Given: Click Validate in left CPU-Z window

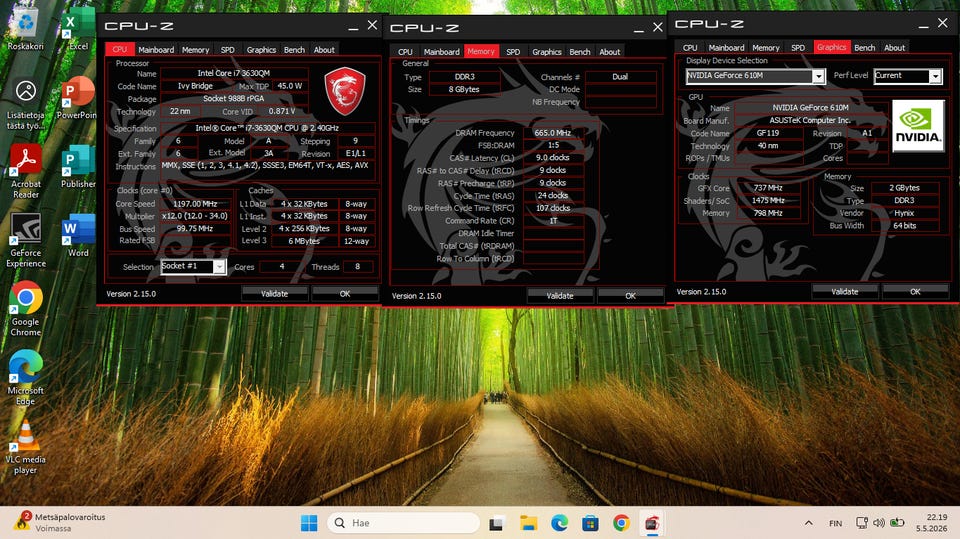Looking at the screenshot, I should click(x=274, y=293).
